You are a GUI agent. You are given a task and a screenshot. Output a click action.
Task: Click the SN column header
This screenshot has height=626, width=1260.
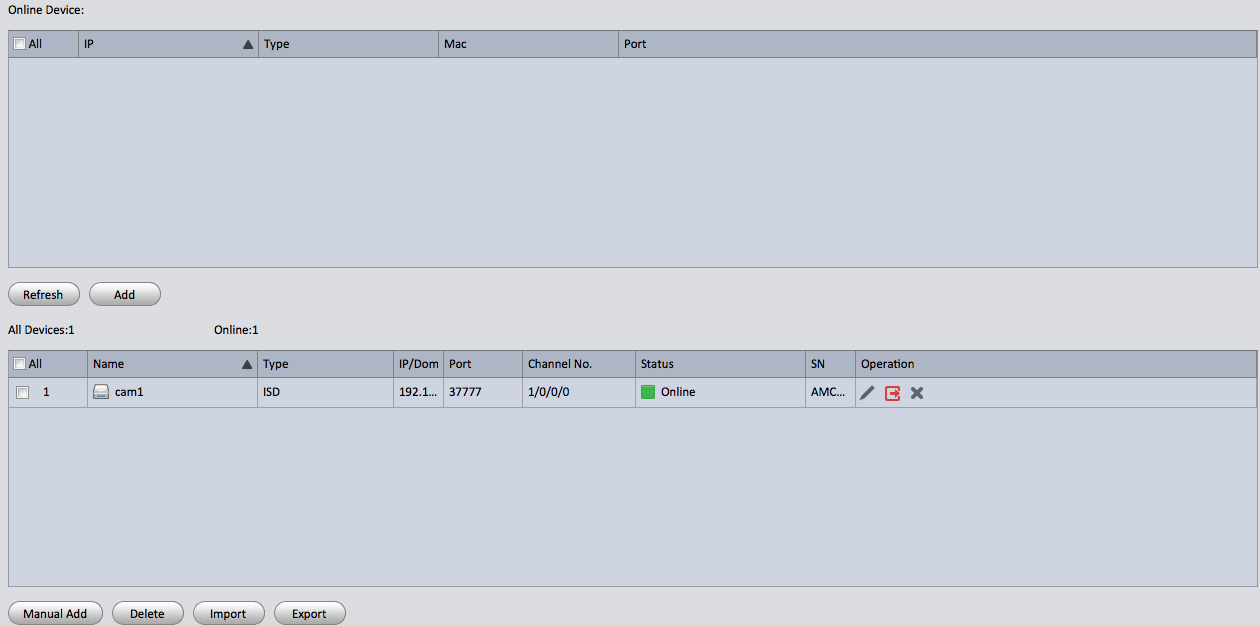pos(831,364)
